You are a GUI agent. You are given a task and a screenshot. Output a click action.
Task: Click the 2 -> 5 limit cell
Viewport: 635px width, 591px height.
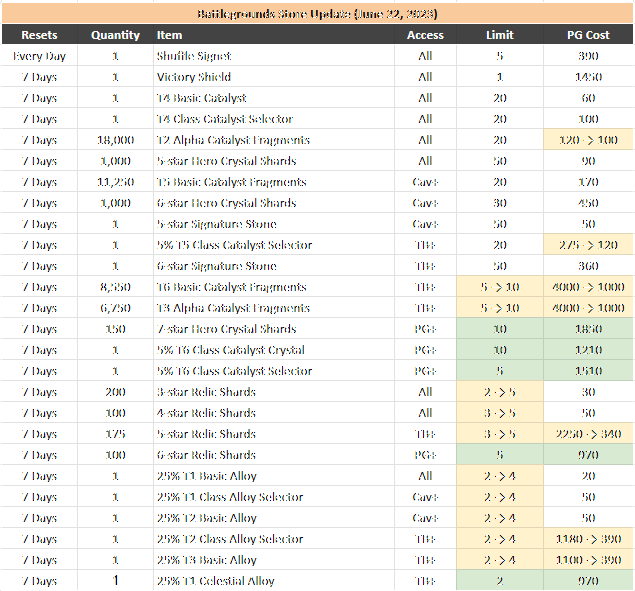(x=500, y=392)
